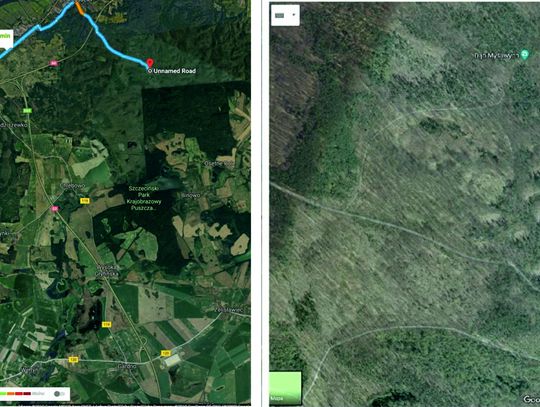The image size is (540, 407).
Task: Click the green highway shield on left map
Action: (28, 111)
